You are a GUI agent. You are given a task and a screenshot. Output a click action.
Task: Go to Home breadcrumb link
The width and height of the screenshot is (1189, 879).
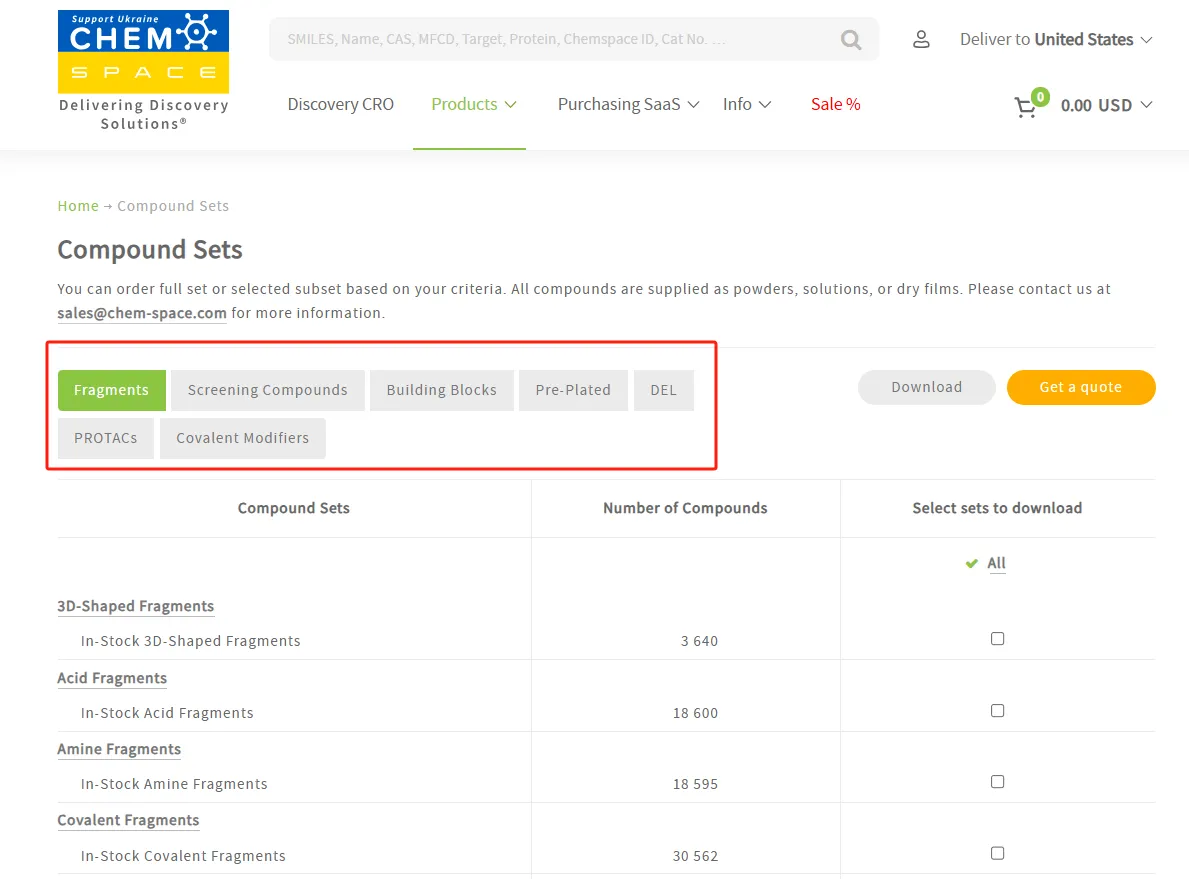tap(78, 206)
